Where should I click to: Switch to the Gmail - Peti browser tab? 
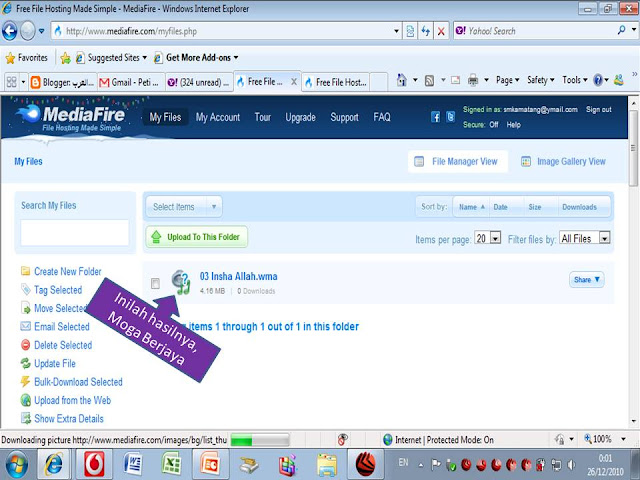(x=131, y=82)
